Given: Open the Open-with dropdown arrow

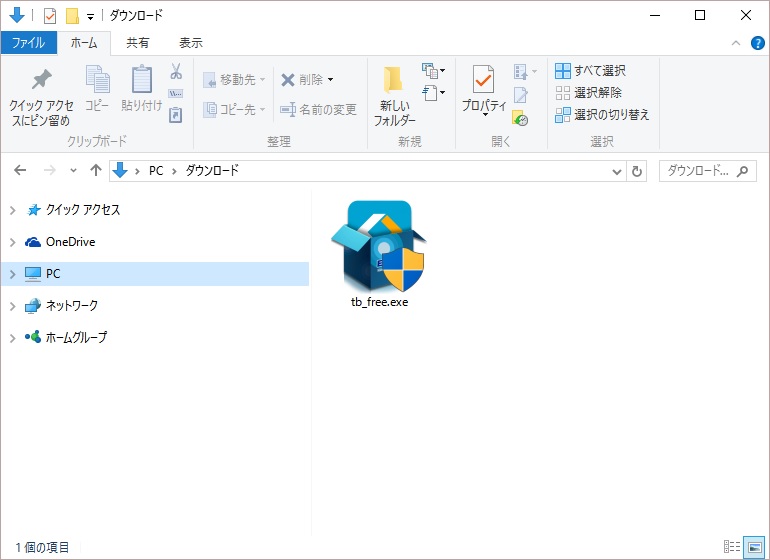Looking at the screenshot, I should [534, 72].
